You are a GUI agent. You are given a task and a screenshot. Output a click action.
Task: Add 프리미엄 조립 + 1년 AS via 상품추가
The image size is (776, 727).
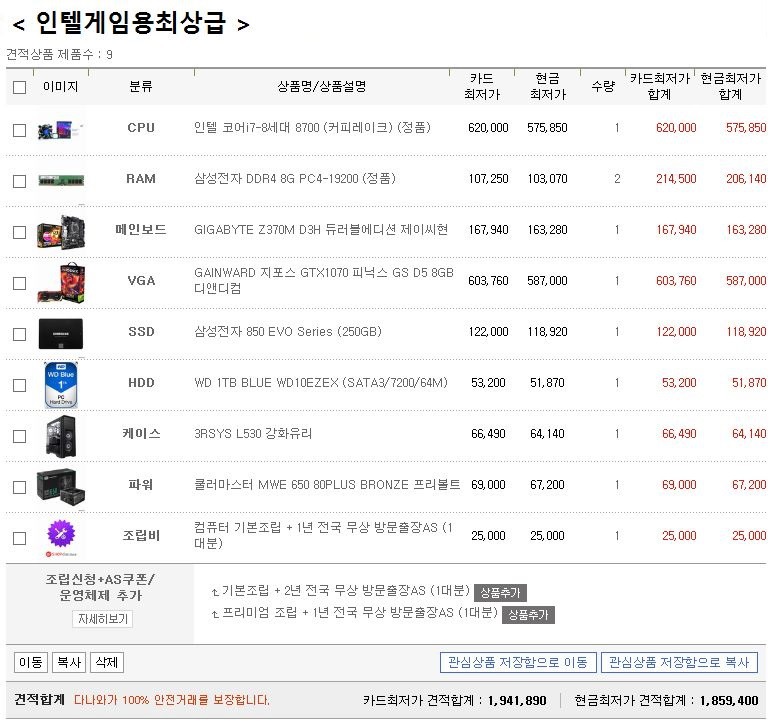[528, 615]
